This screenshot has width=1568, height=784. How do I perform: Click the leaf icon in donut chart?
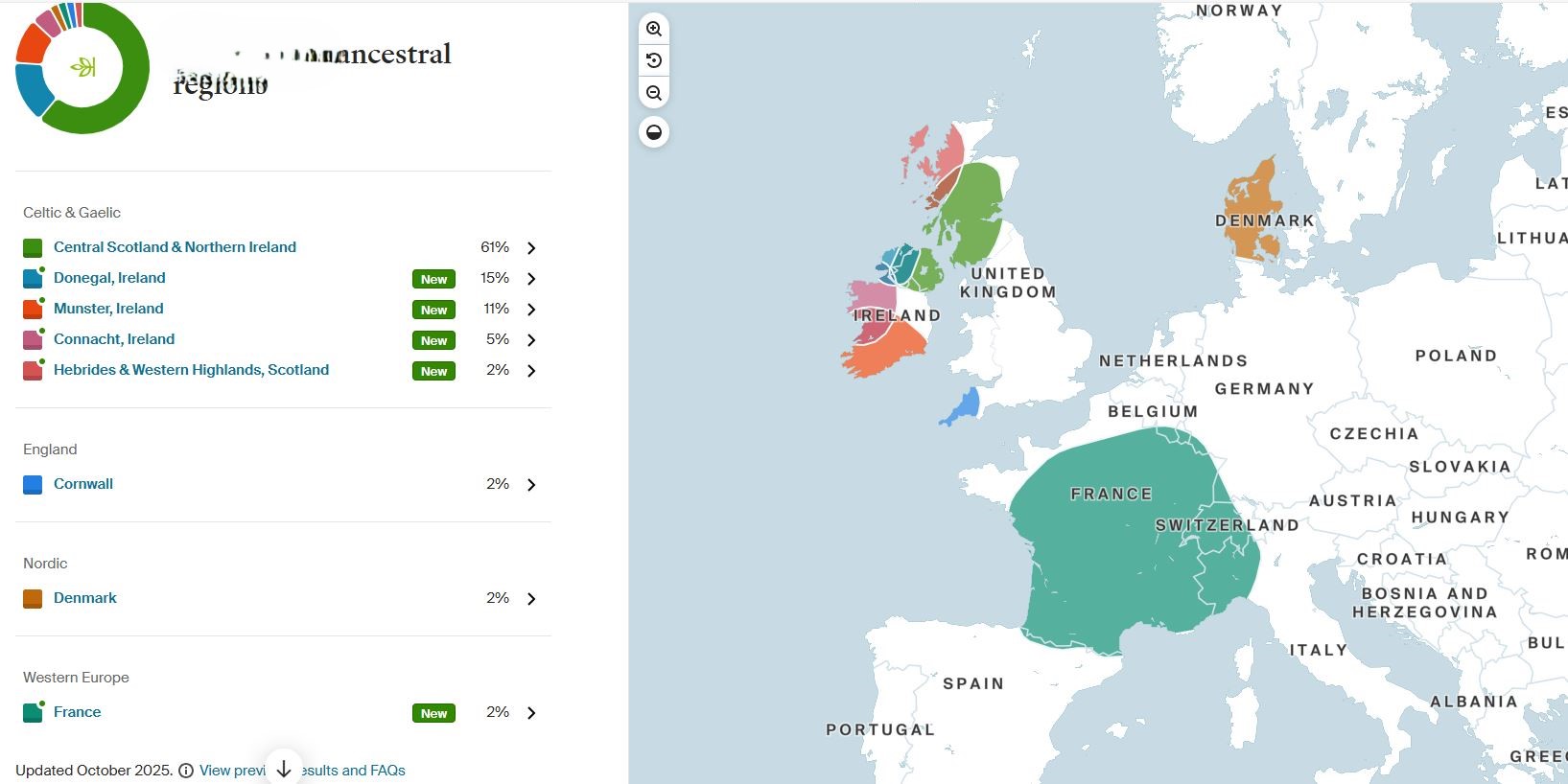83,67
